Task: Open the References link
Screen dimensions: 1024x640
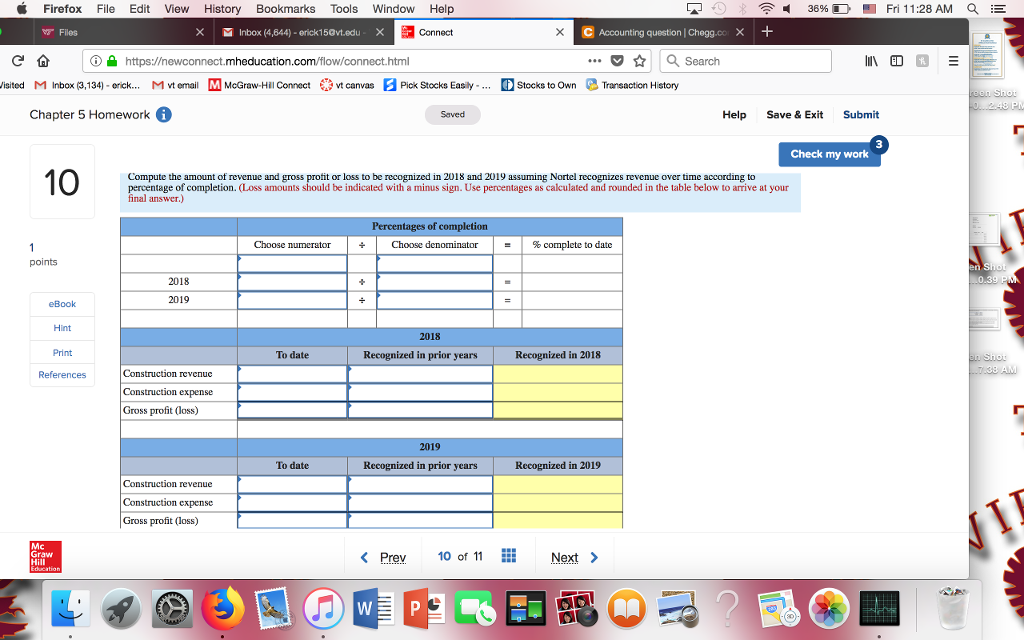Action: (62, 374)
